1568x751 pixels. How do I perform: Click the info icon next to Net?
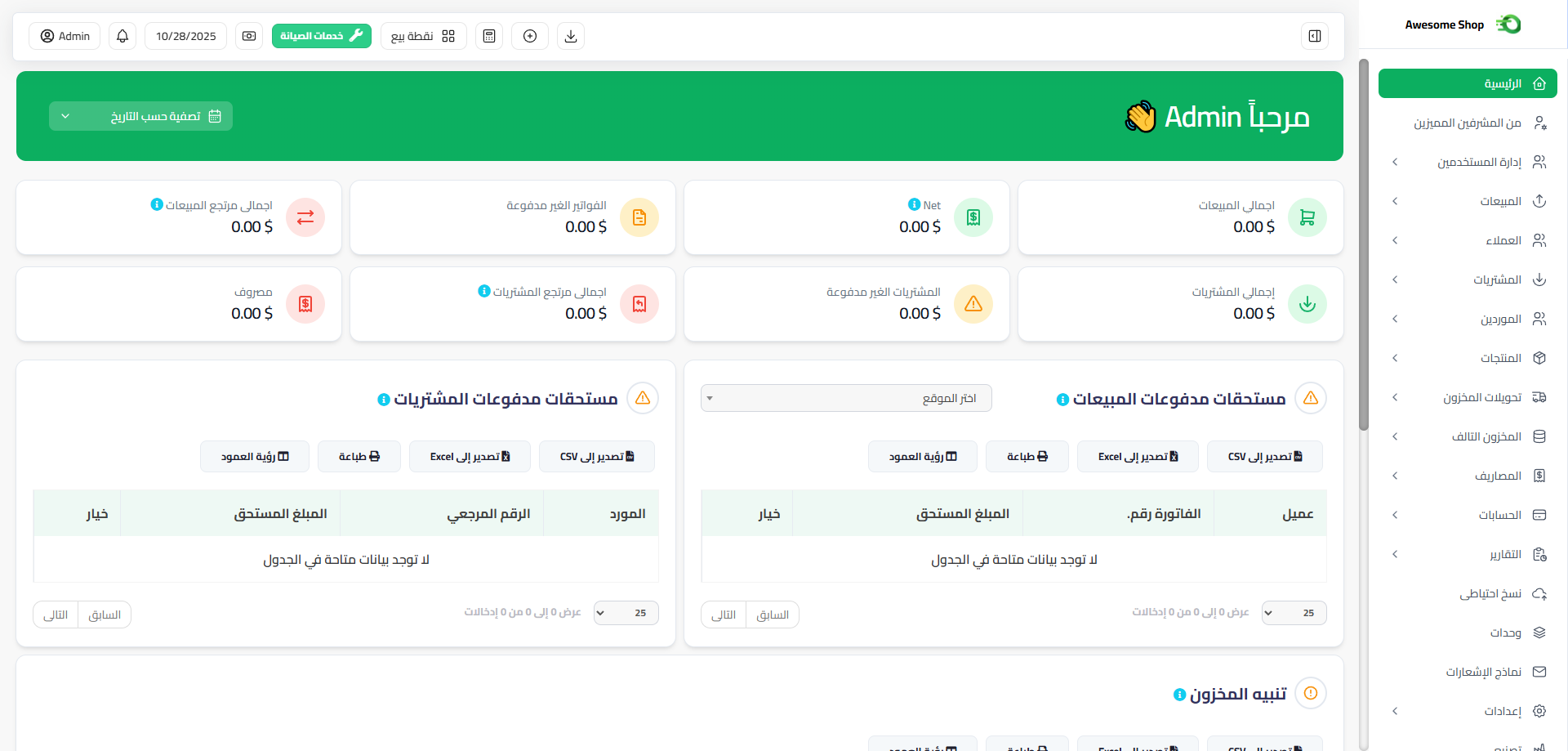[x=914, y=204]
